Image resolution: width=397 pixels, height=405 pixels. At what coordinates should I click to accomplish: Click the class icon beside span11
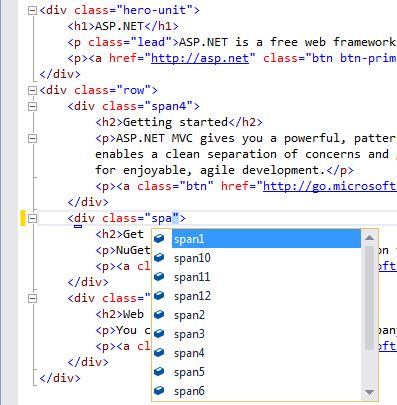point(160,276)
